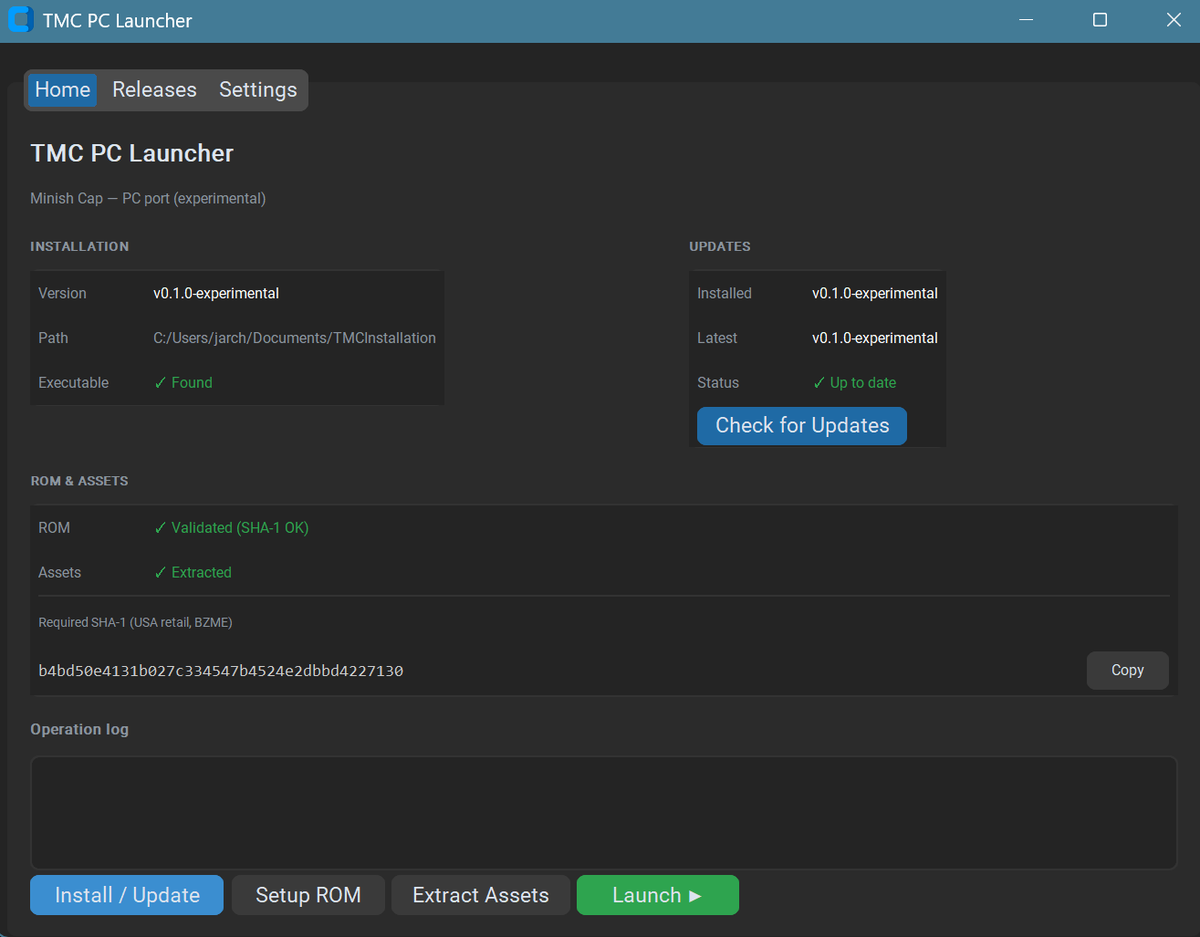
Task: Click the 'Required SHA-1 (USA retail, BZME)' label
Action: 135,622
